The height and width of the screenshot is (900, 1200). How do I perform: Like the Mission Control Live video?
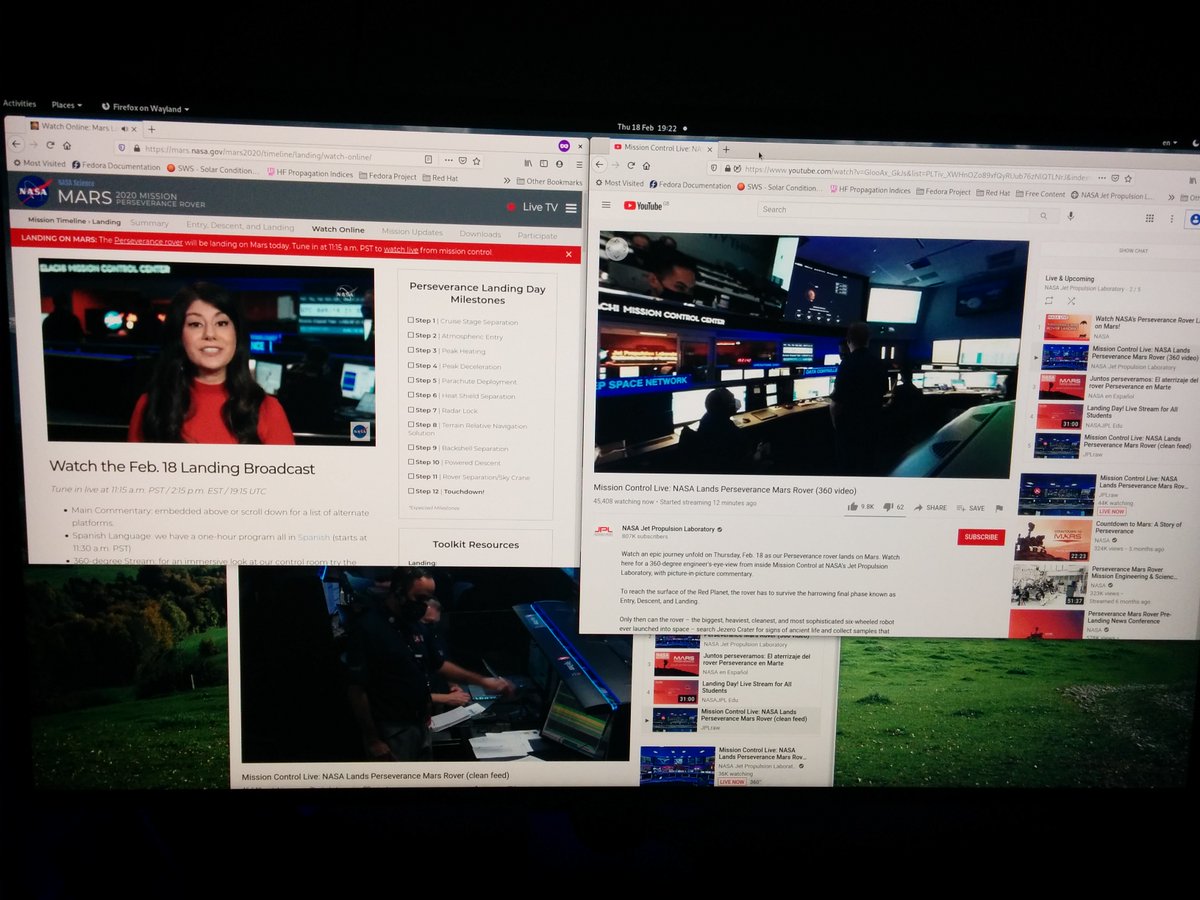tap(861, 507)
